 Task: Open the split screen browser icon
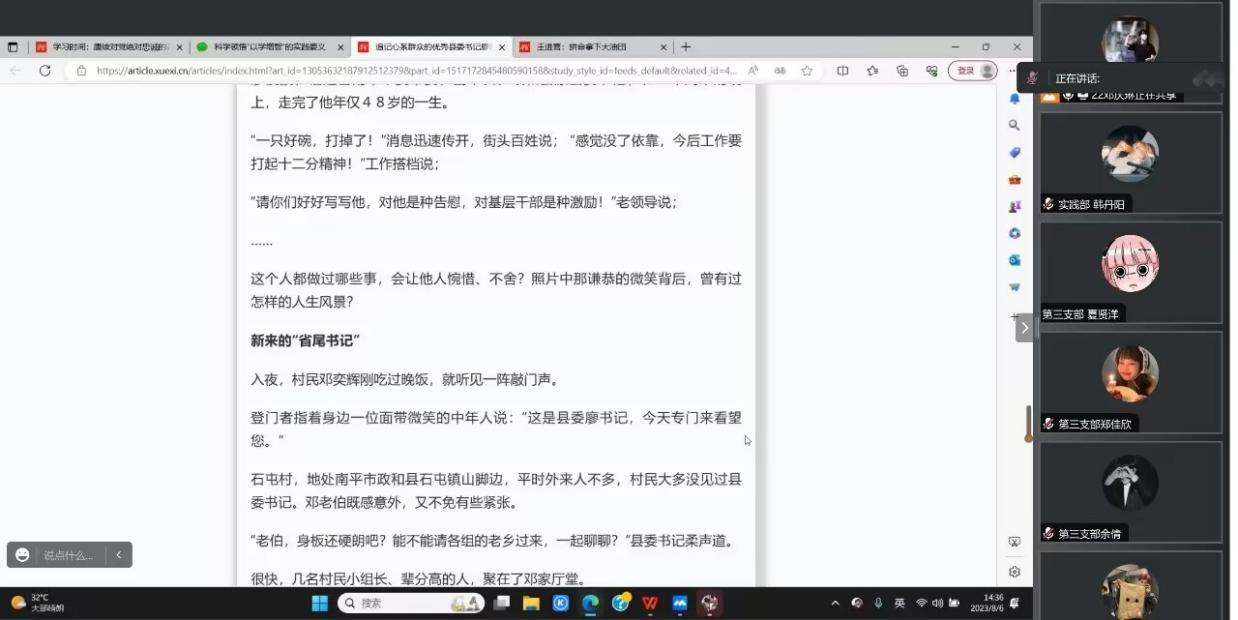pos(842,71)
